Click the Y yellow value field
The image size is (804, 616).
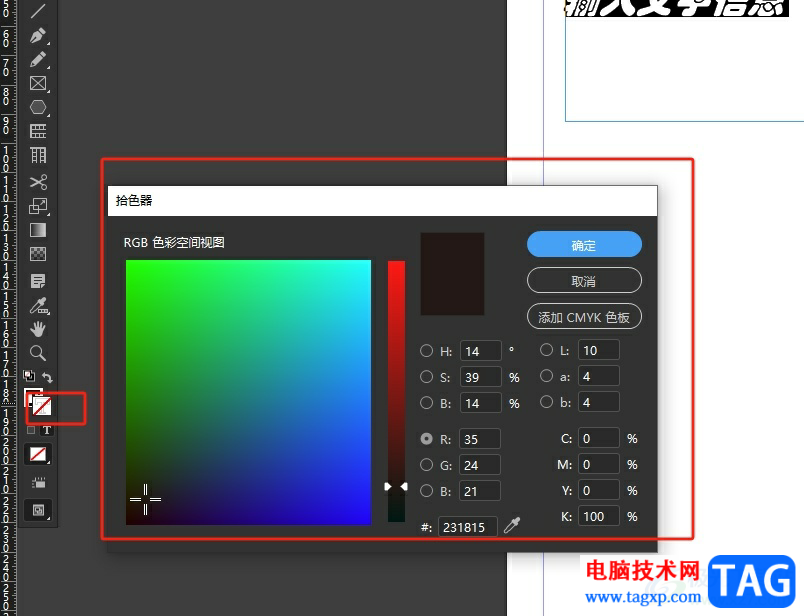click(x=599, y=490)
